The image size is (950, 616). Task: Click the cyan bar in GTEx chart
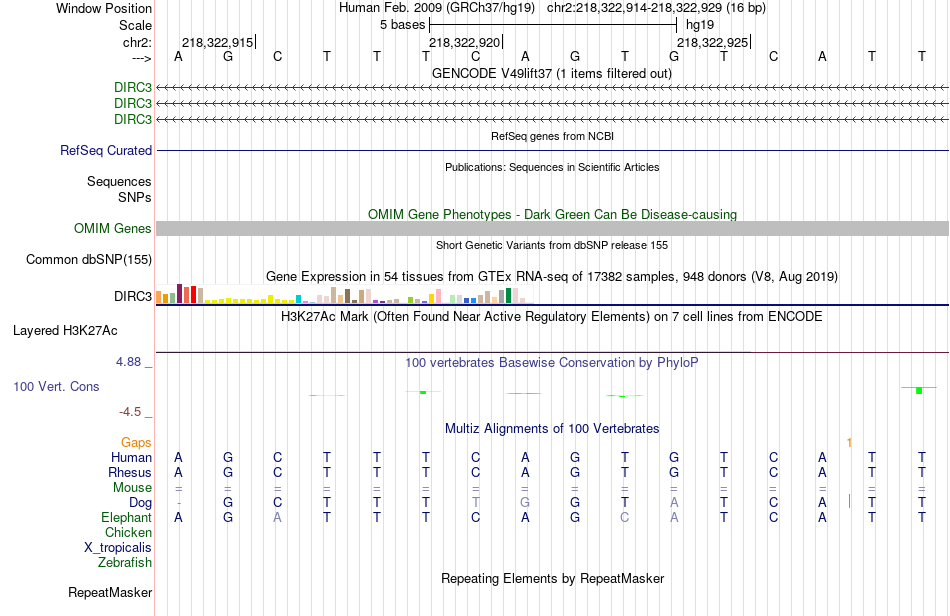(x=299, y=299)
